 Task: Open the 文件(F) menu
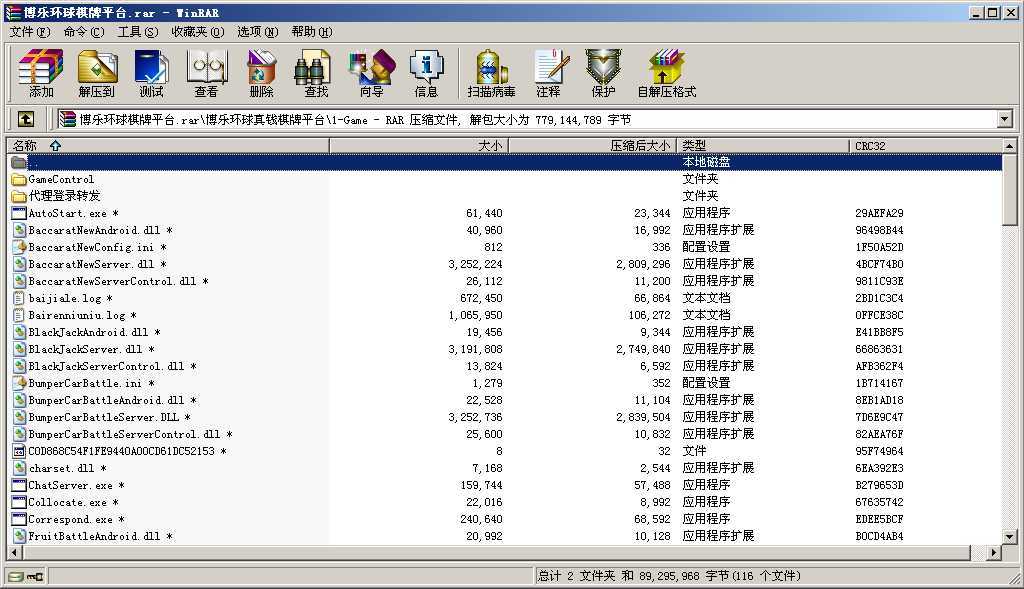(x=30, y=31)
